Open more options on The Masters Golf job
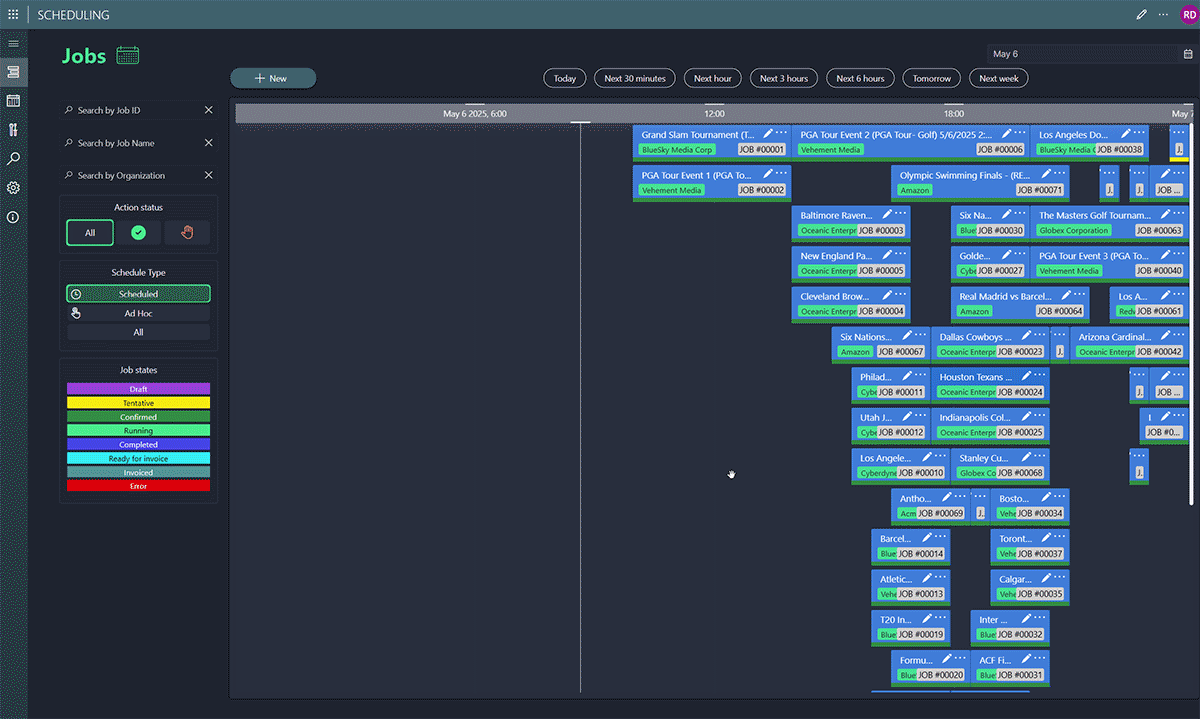 [1178, 214]
